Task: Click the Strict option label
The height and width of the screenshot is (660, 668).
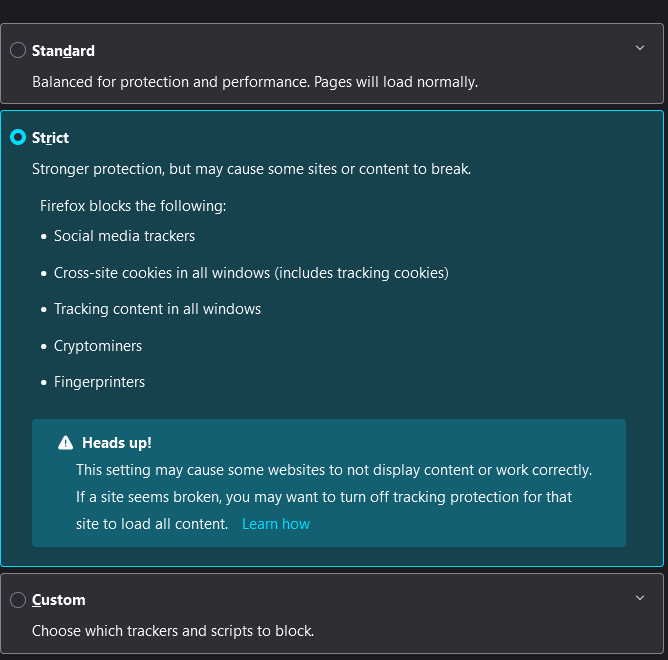Action: [x=50, y=138]
